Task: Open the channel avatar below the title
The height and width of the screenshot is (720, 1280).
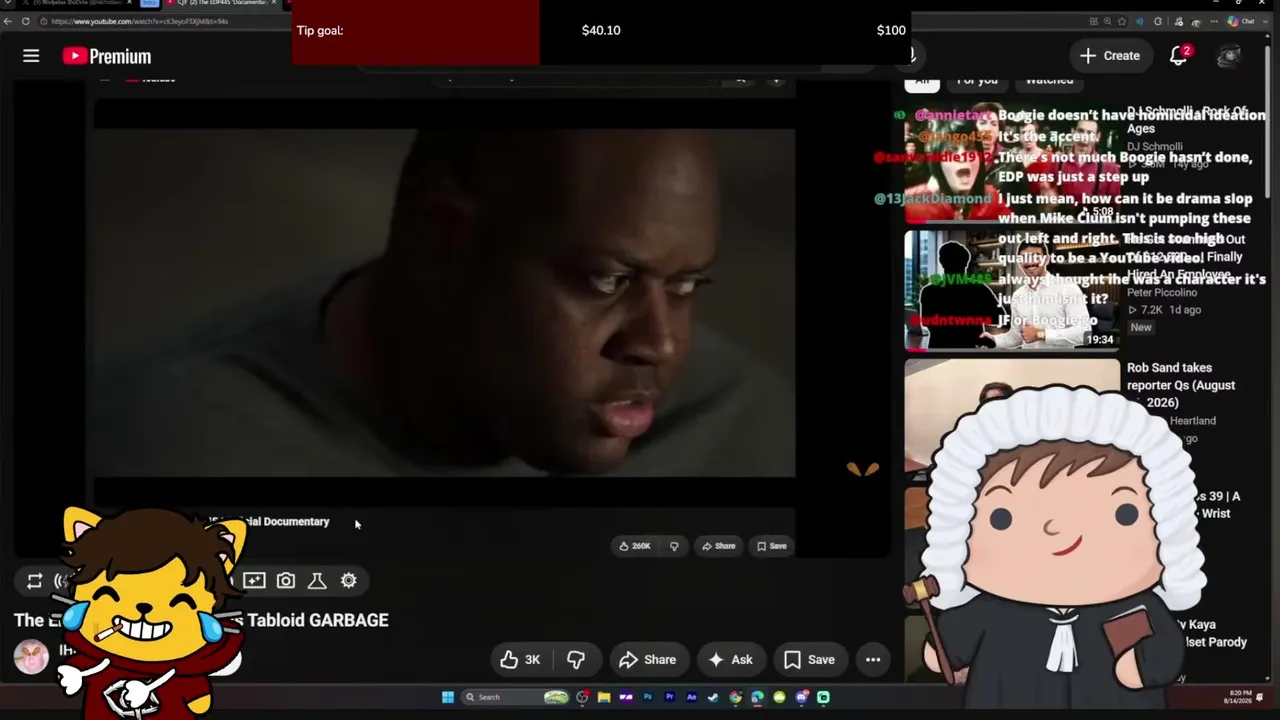Action: 31,657
